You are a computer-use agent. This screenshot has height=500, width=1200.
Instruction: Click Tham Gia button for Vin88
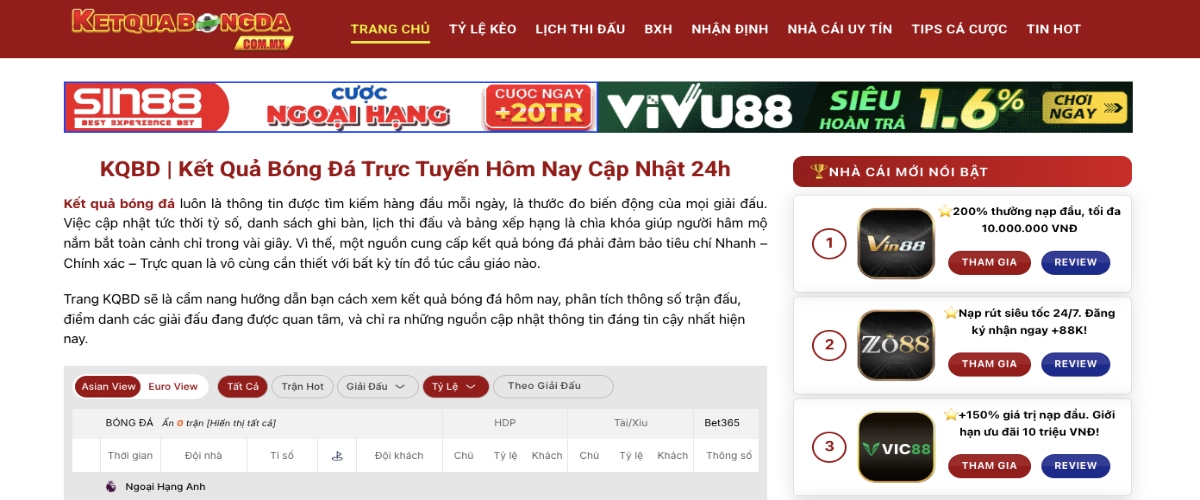click(x=989, y=263)
